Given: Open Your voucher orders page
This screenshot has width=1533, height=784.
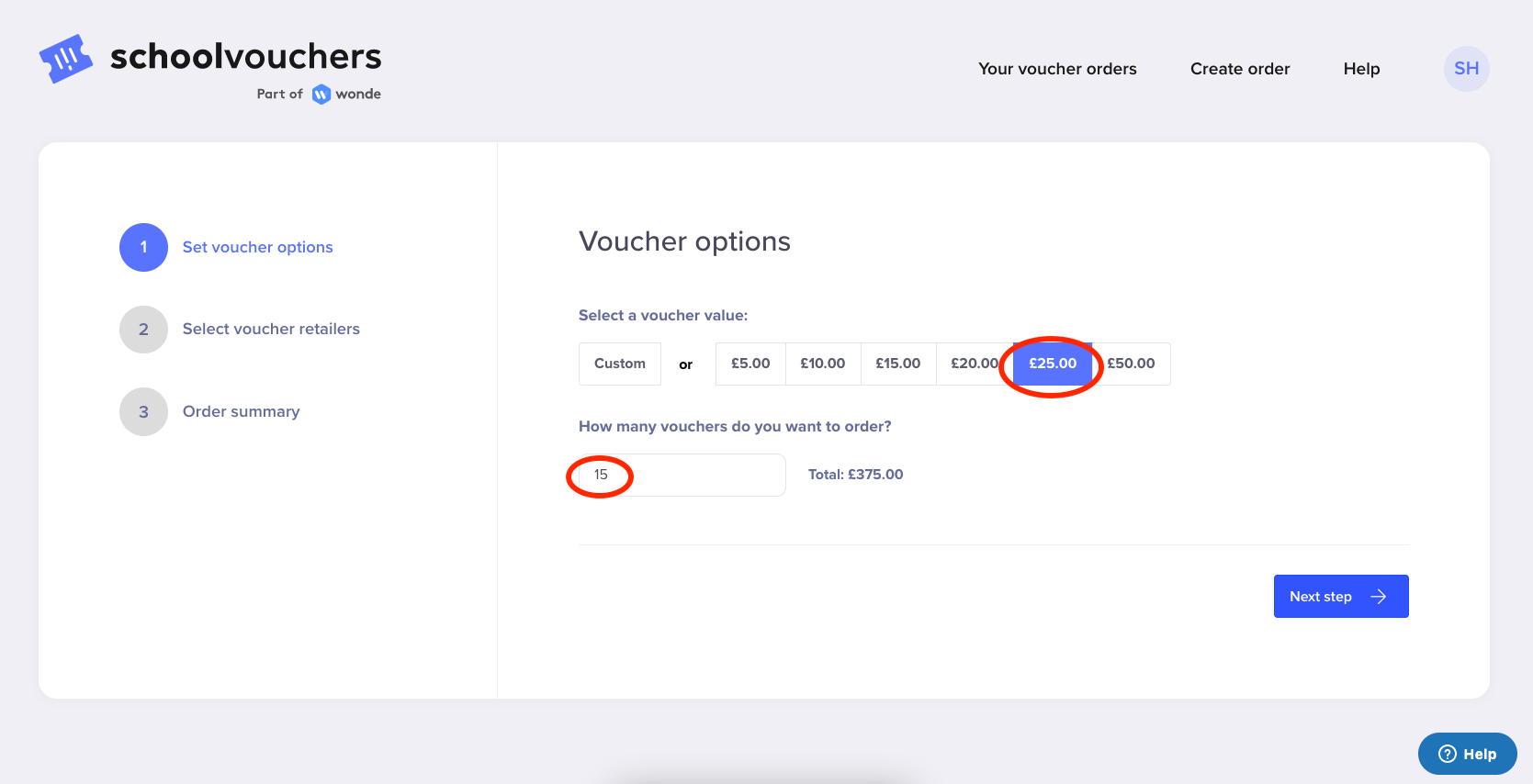Looking at the screenshot, I should click(x=1057, y=69).
